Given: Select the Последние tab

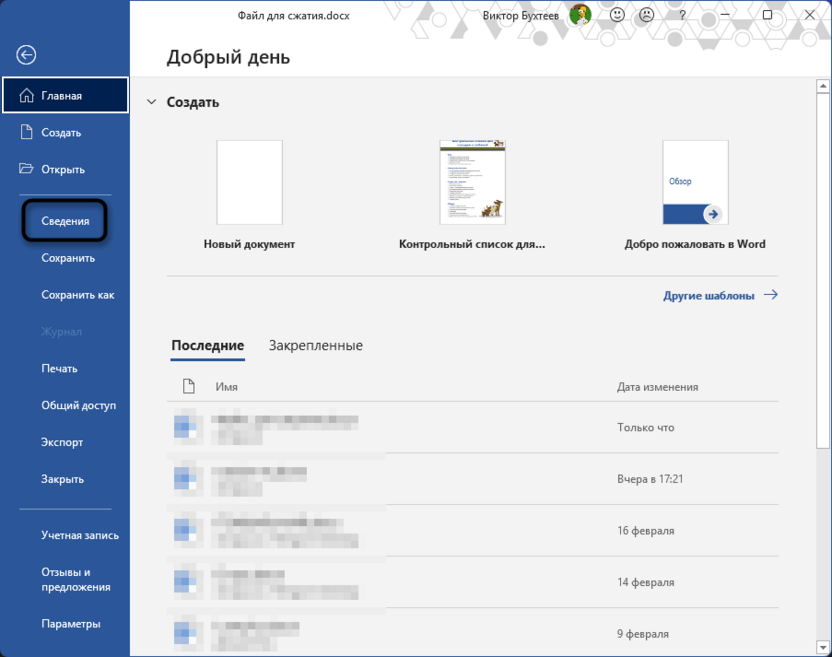Looking at the screenshot, I should [207, 345].
